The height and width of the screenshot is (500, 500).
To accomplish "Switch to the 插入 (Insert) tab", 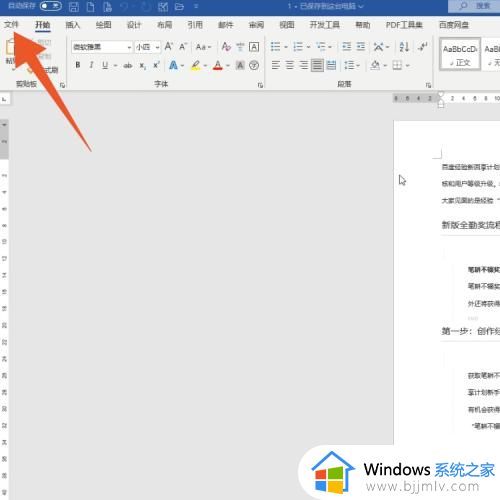I will click(73, 25).
